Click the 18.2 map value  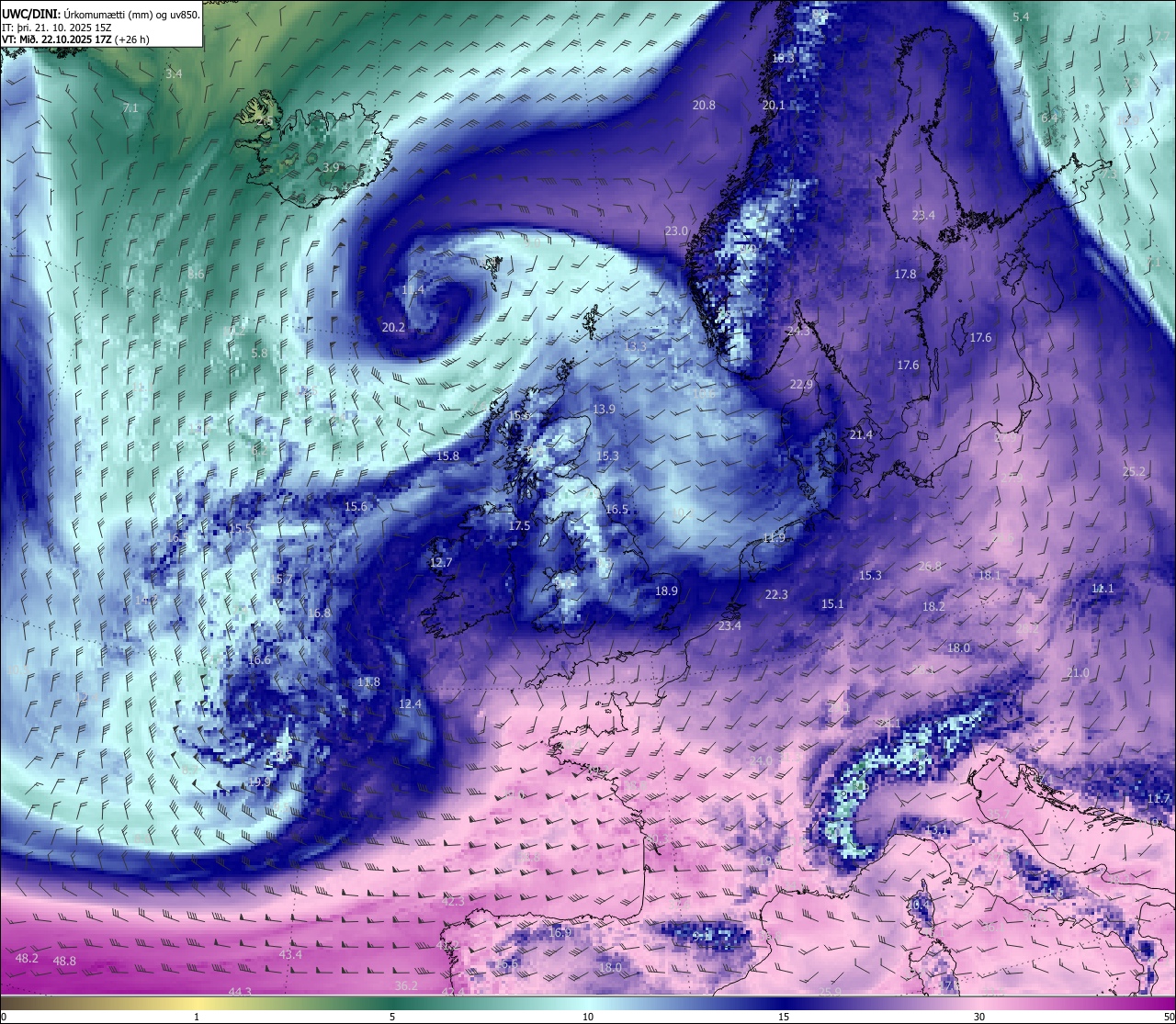933,606
